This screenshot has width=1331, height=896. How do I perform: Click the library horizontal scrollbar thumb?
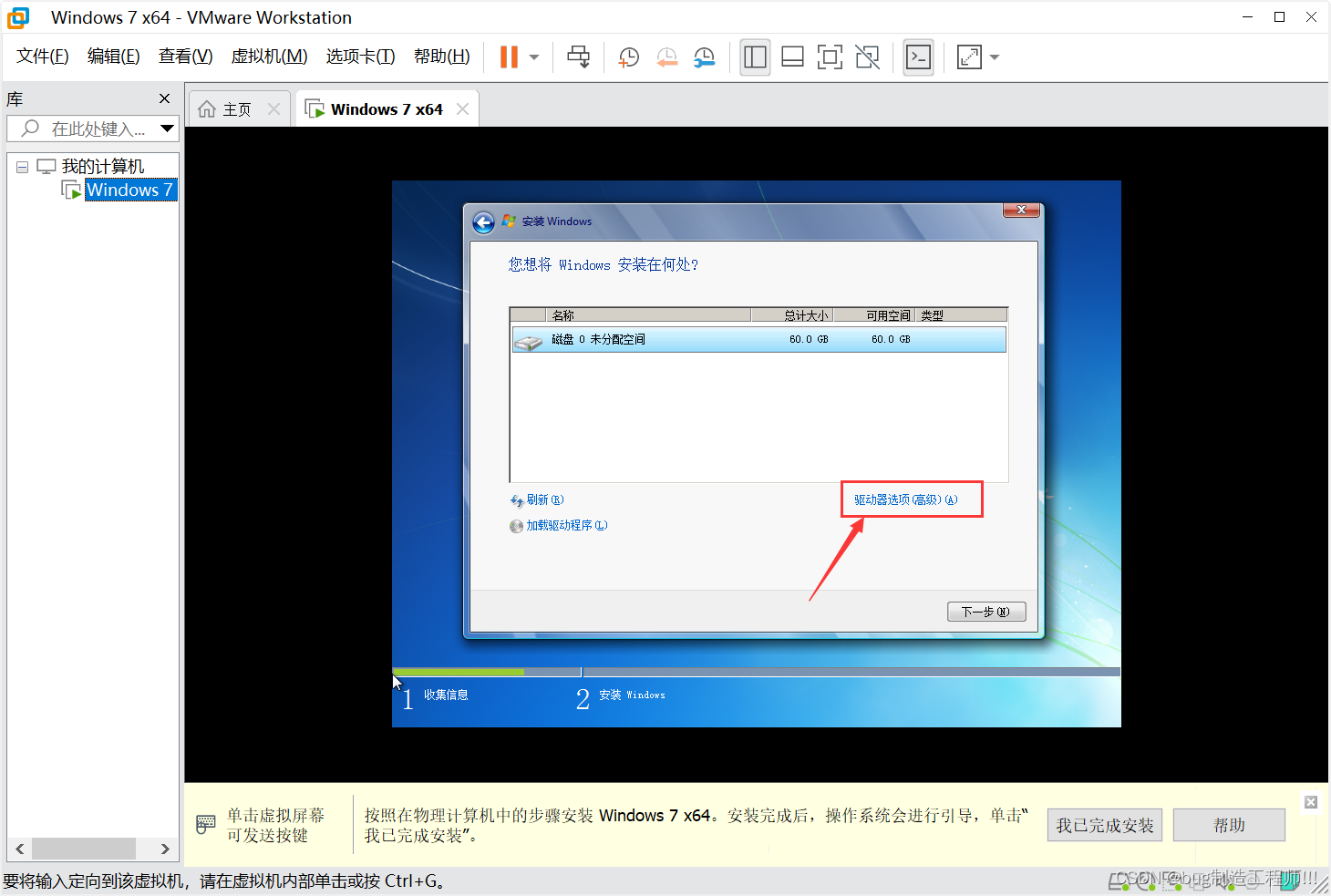pyautogui.click(x=84, y=849)
